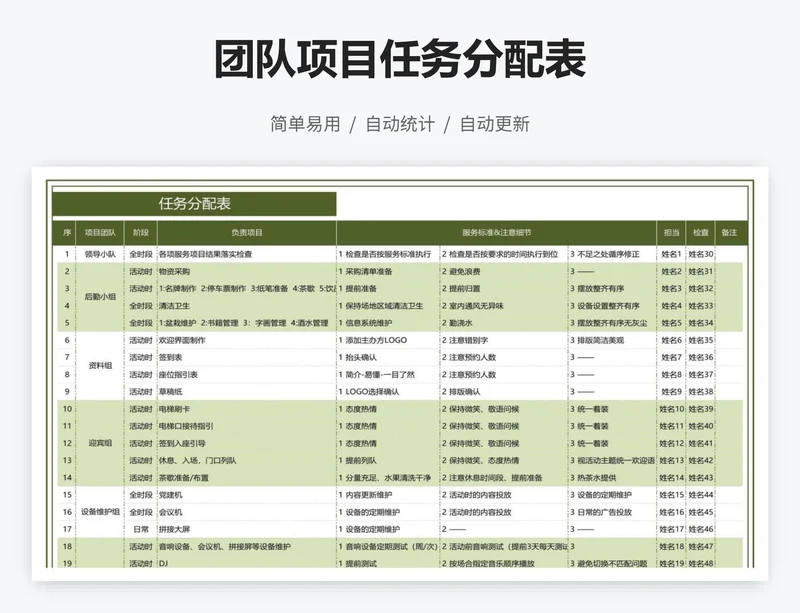
Task: Select the 担当 column header
Action: tap(671, 233)
